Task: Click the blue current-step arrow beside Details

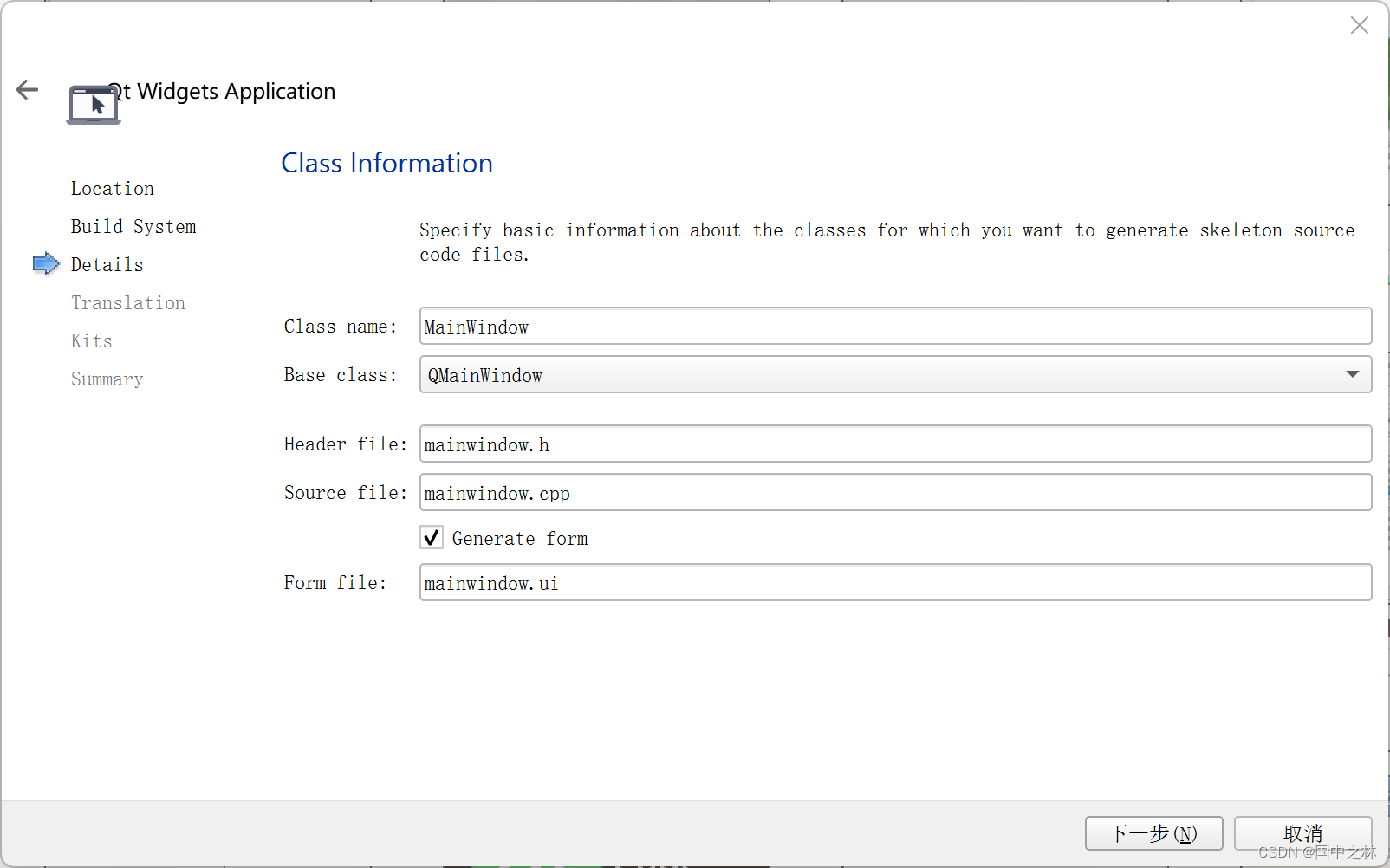Action: coord(46,263)
